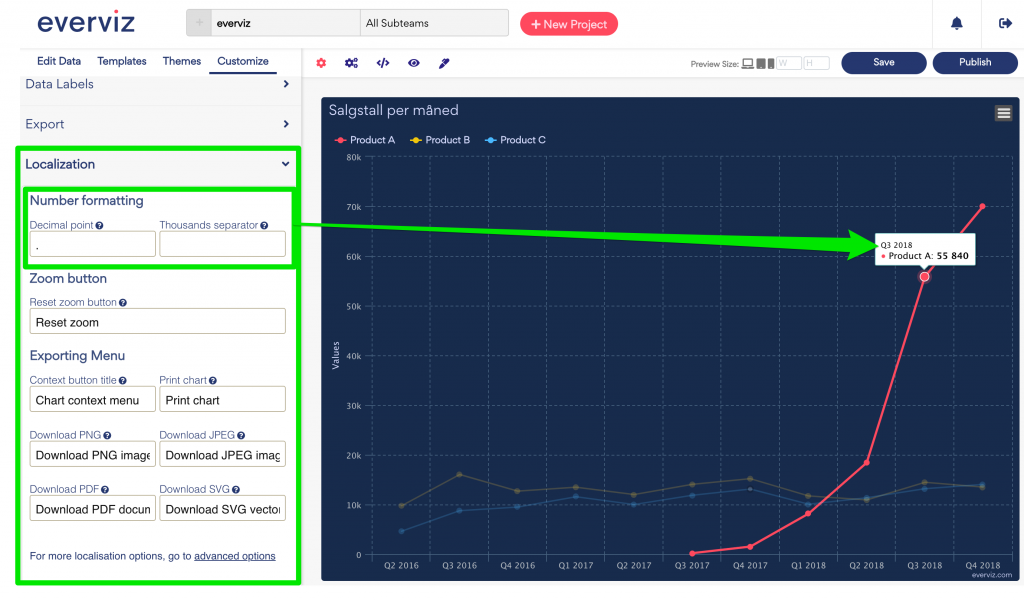Screen dimensions: 1024x601
Task: Click Decimal point input field
Action: (x=93, y=244)
